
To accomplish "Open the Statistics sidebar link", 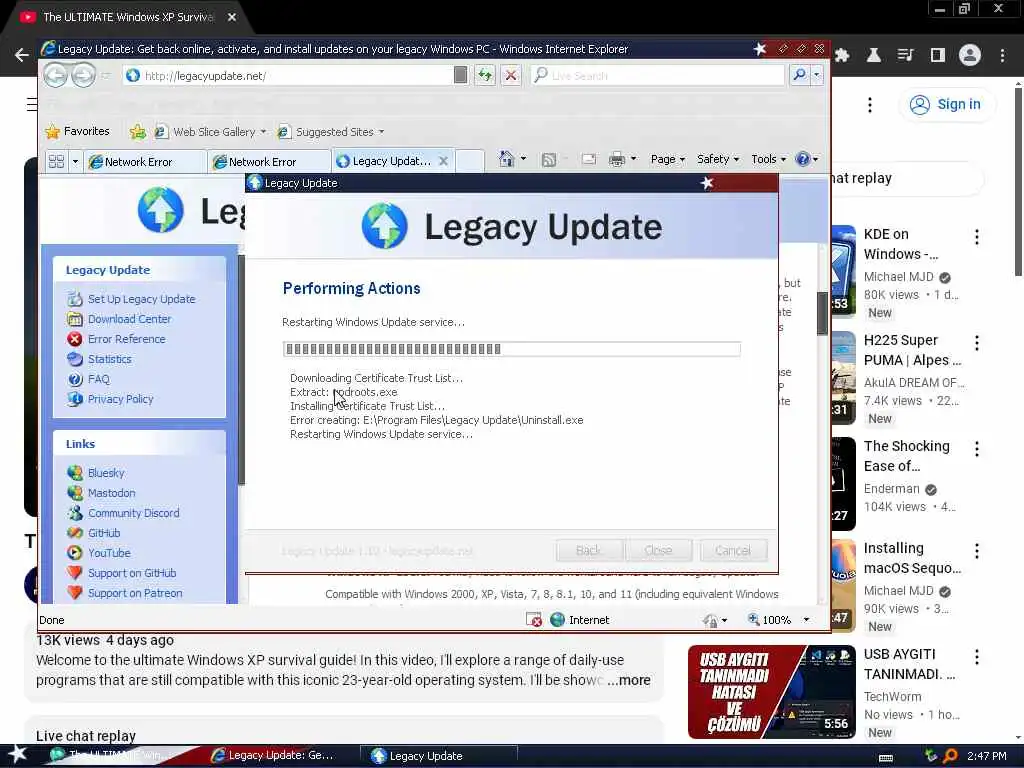I will 110,359.
